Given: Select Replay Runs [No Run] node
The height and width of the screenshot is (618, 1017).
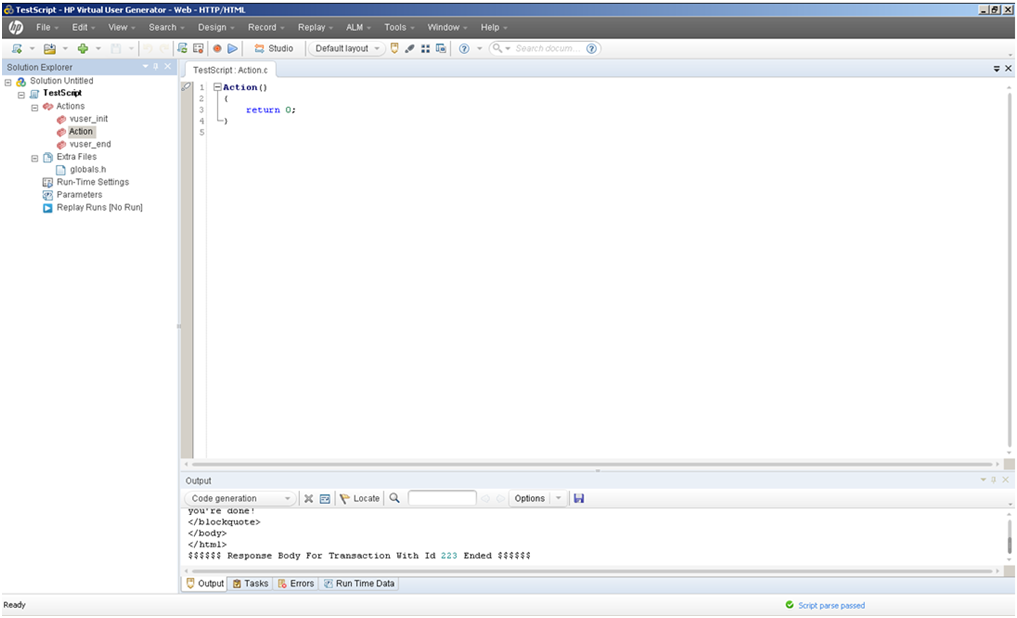Looking at the screenshot, I should point(99,208).
